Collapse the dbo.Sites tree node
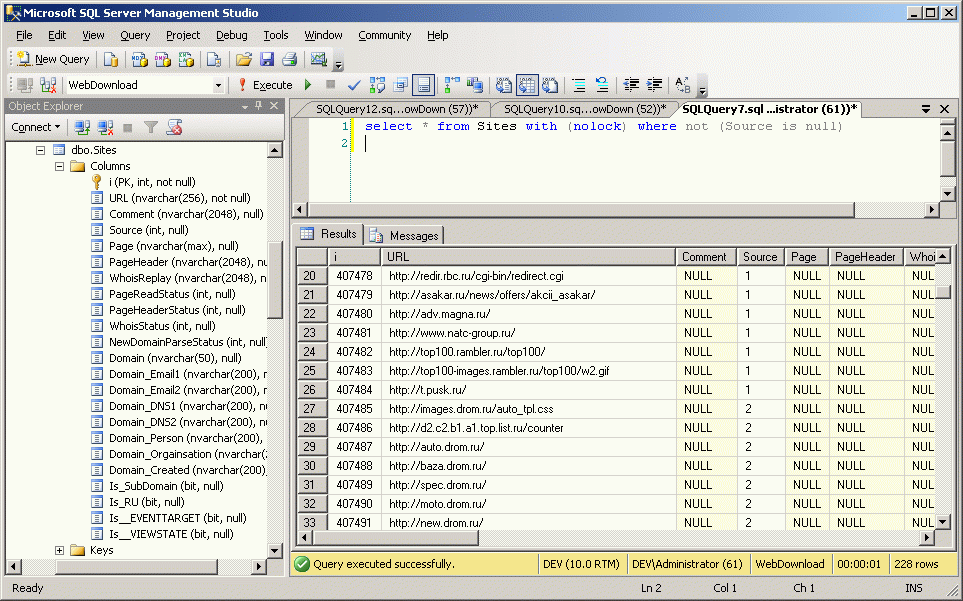The width and height of the screenshot is (963, 601). pyautogui.click(x=41, y=150)
